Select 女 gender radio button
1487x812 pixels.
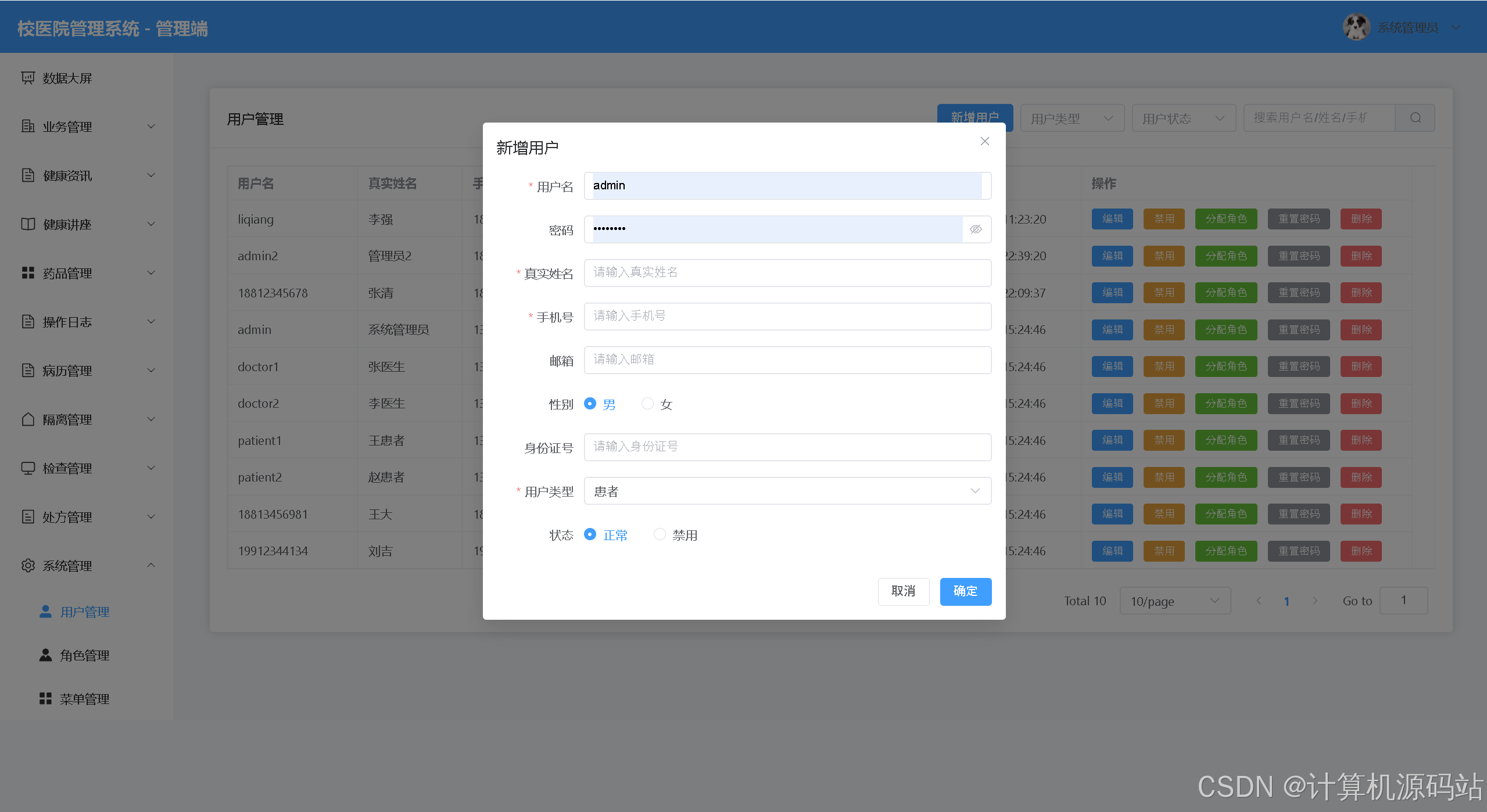pyautogui.click(x=647, y=404)
